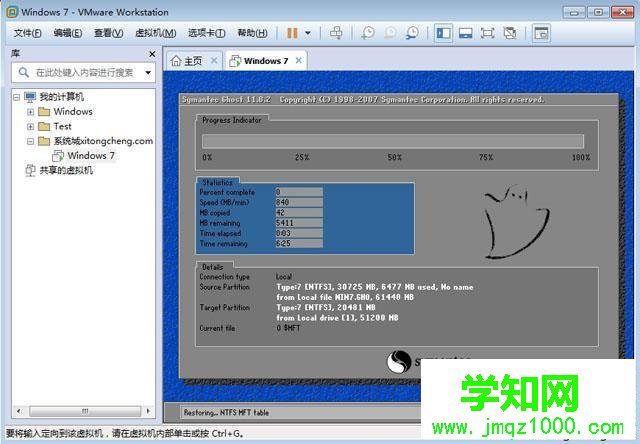640x444 pixels.
Task: Select the 系统城xitongcheng.com folder
Action: (103, 141)
